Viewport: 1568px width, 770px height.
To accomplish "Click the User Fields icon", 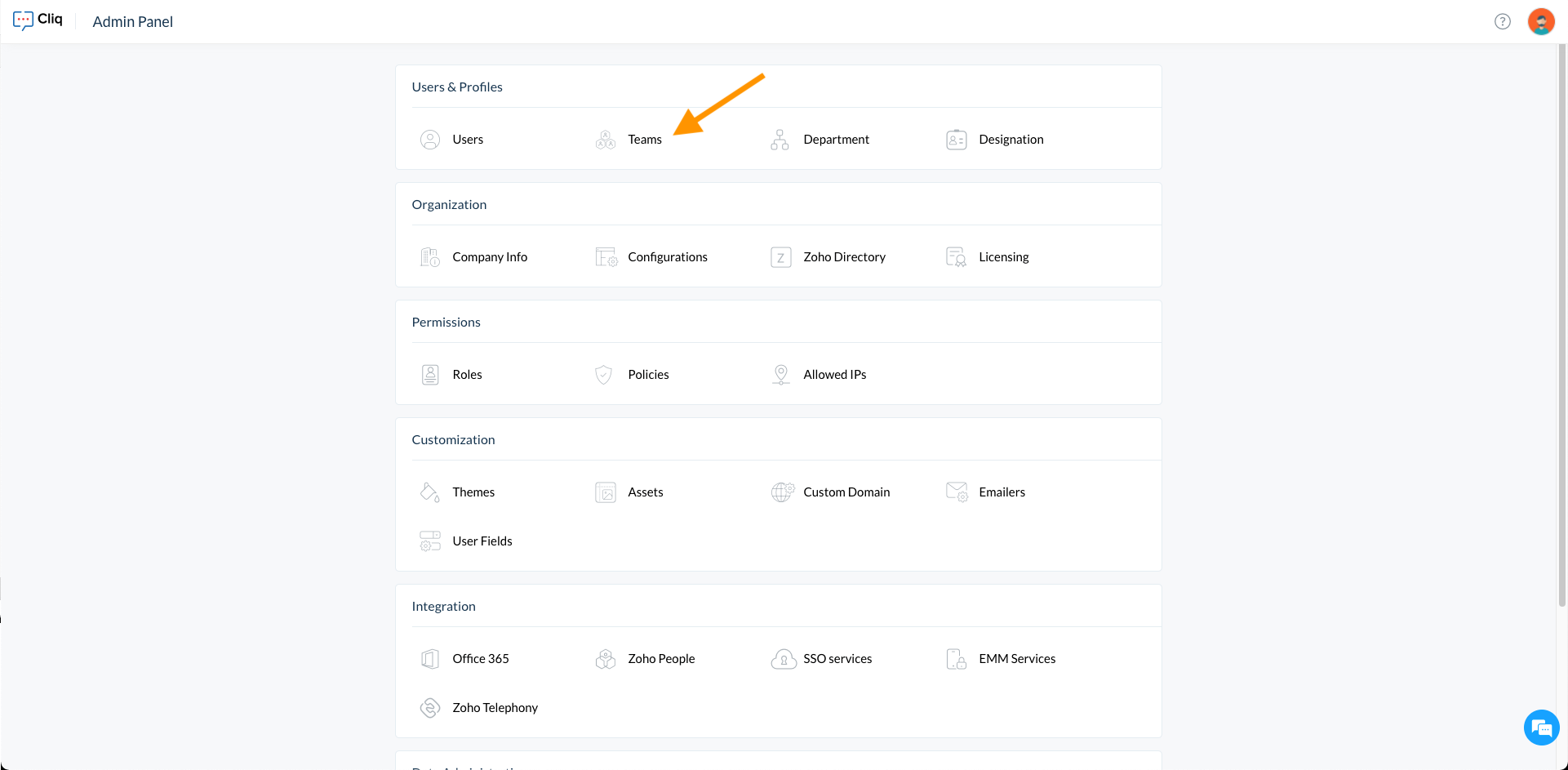I will click(x=430, y=541).
